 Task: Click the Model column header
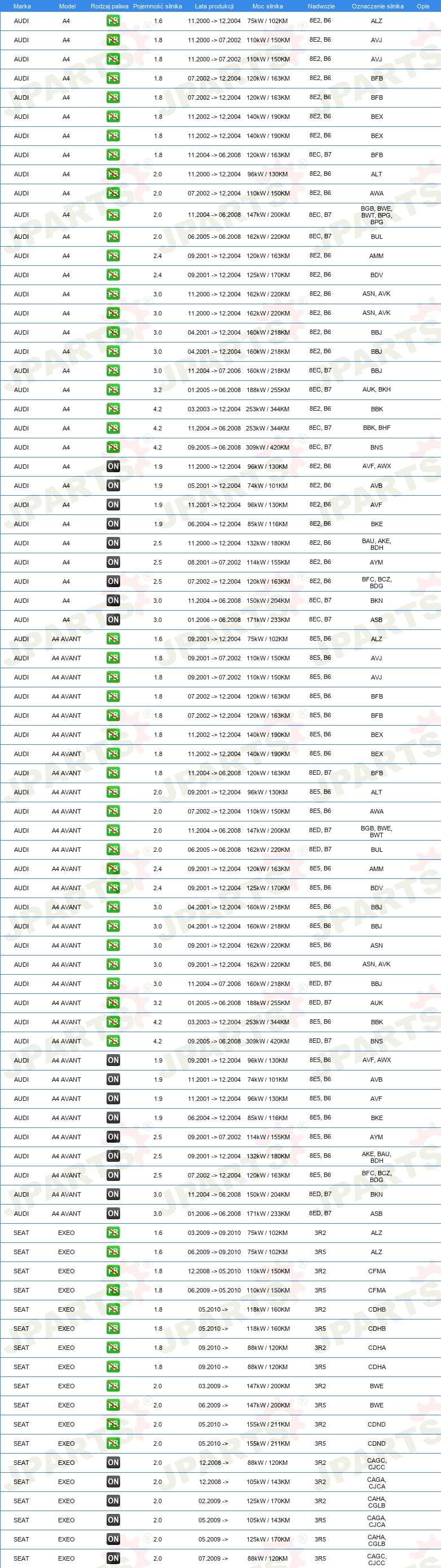point(67,6)
